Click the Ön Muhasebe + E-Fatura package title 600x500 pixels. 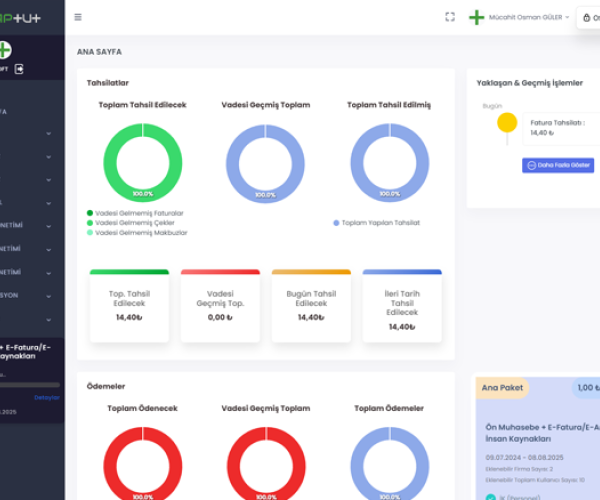[x=543, y=433]
